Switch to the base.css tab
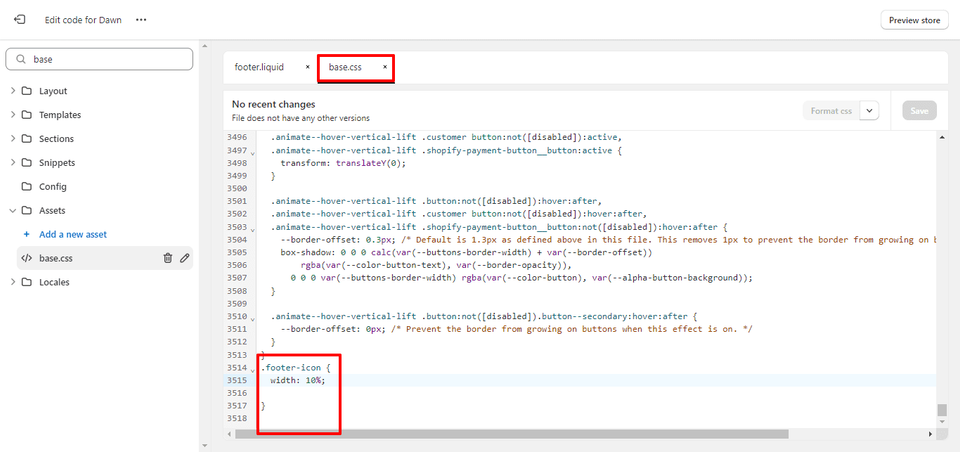This screenshot has width=960, height=452. [x=345, y=67]
